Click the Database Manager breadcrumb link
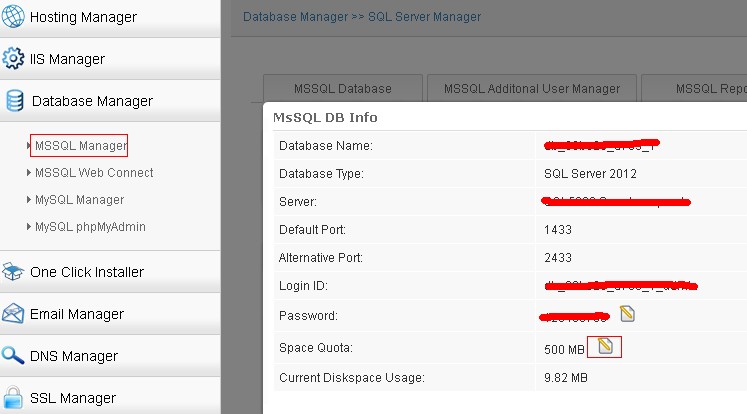The height and width of the screenshot is (414, 747). click(x=295, y=17)
